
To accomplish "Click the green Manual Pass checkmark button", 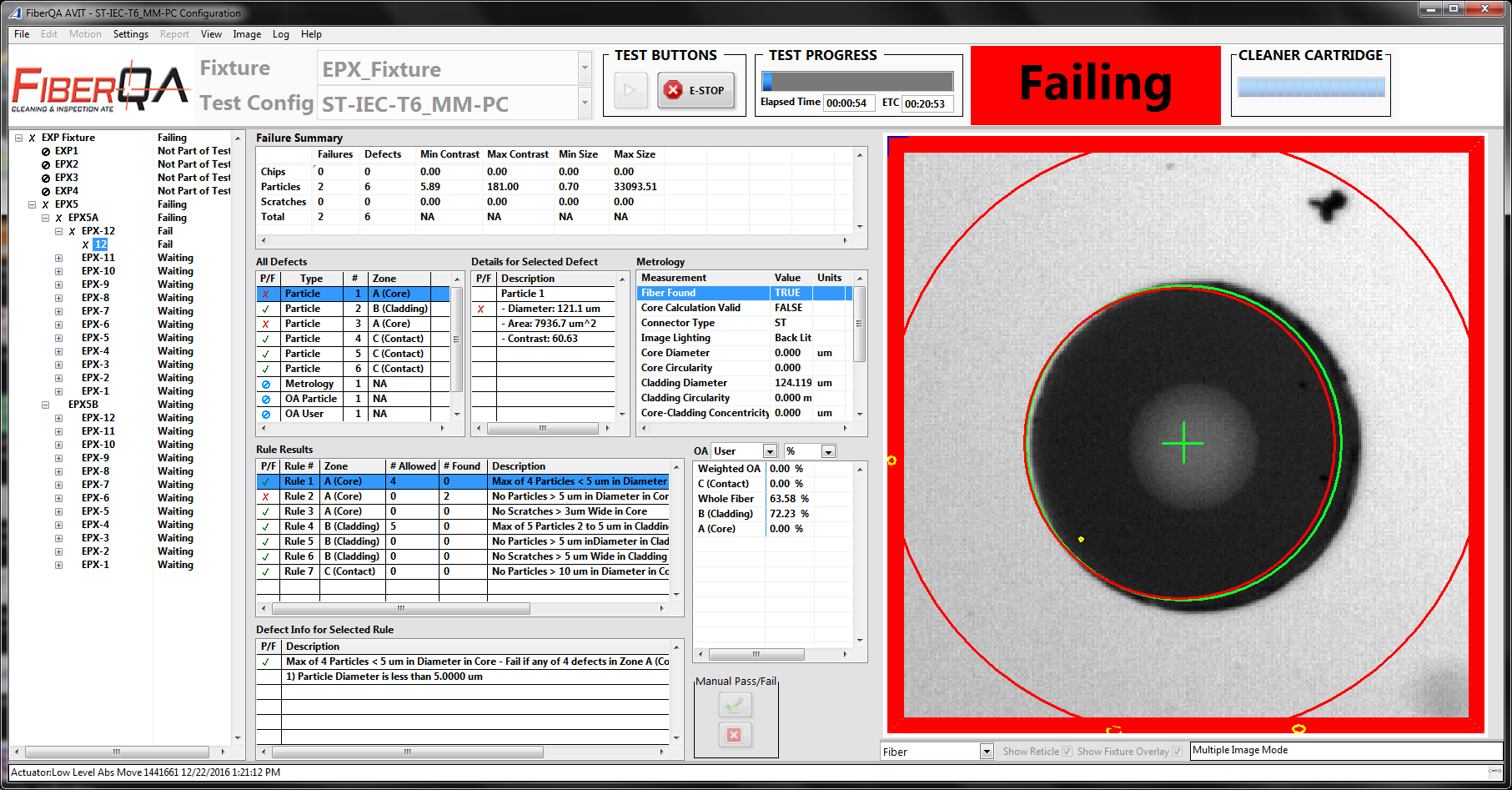I will coord(734,706).
